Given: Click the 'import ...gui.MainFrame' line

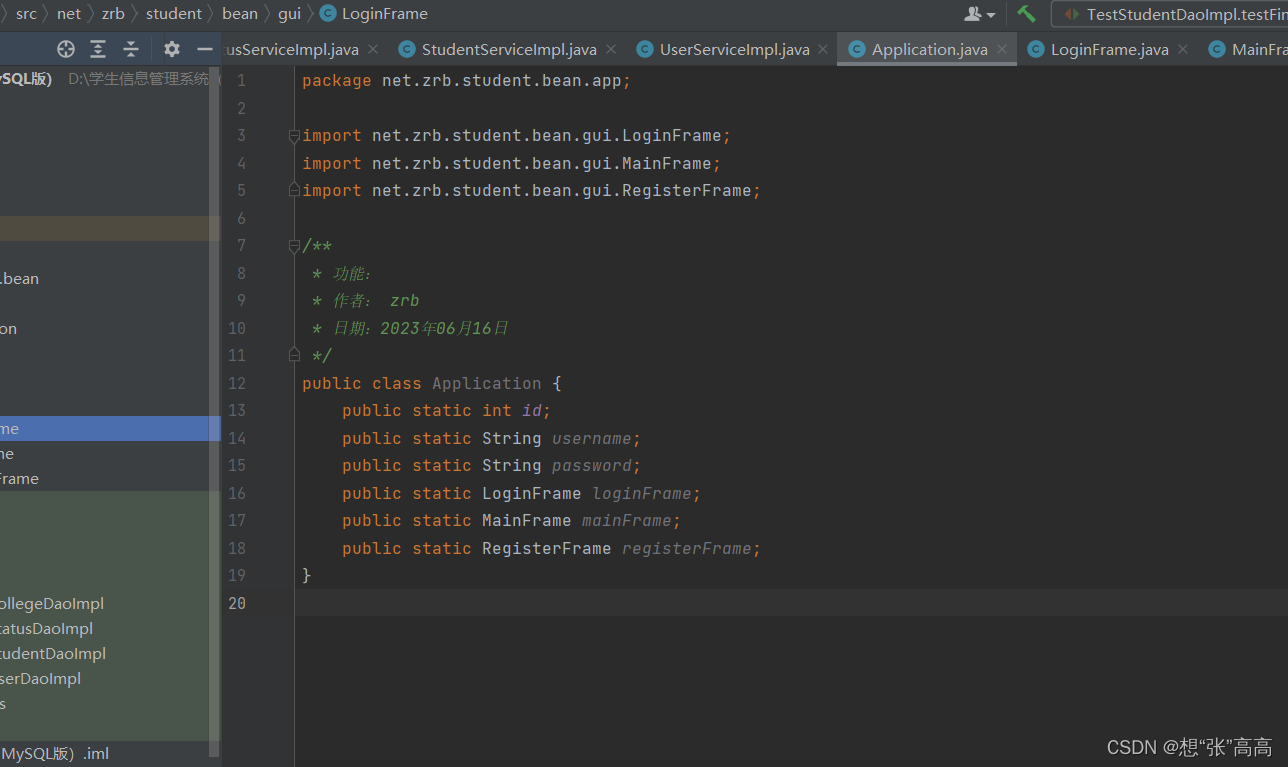Looking at the screenshot, I should pyautogui.click(x=511, y=163).
